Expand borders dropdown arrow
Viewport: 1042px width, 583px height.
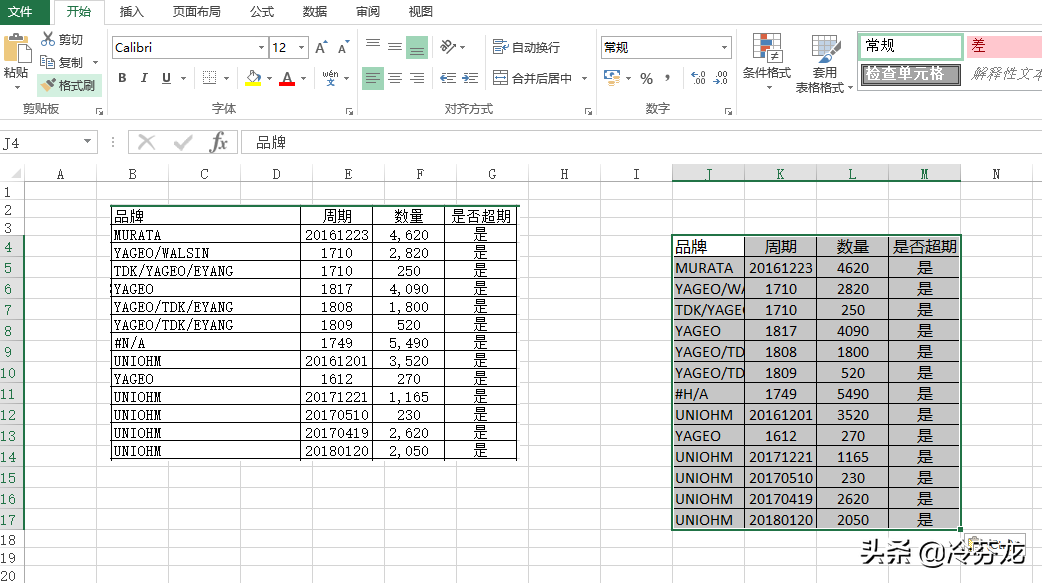pyautogui.click(x=227, y=78)
